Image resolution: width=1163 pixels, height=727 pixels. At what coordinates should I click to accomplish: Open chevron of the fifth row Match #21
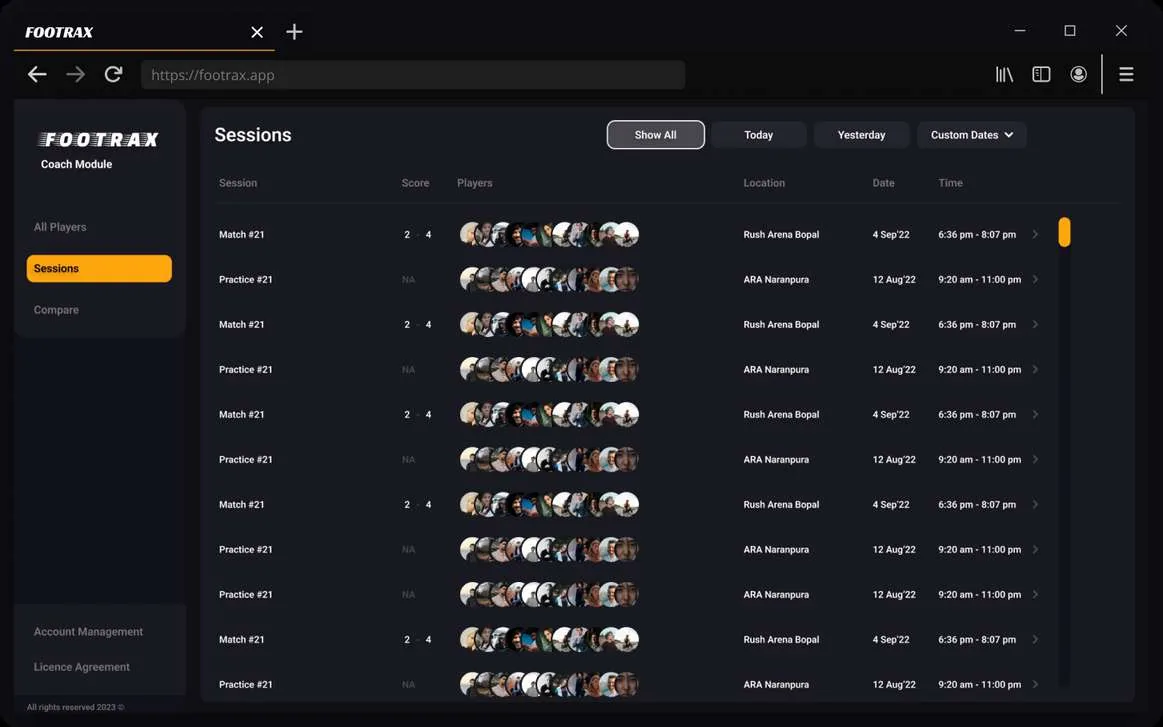point(1035,415)
